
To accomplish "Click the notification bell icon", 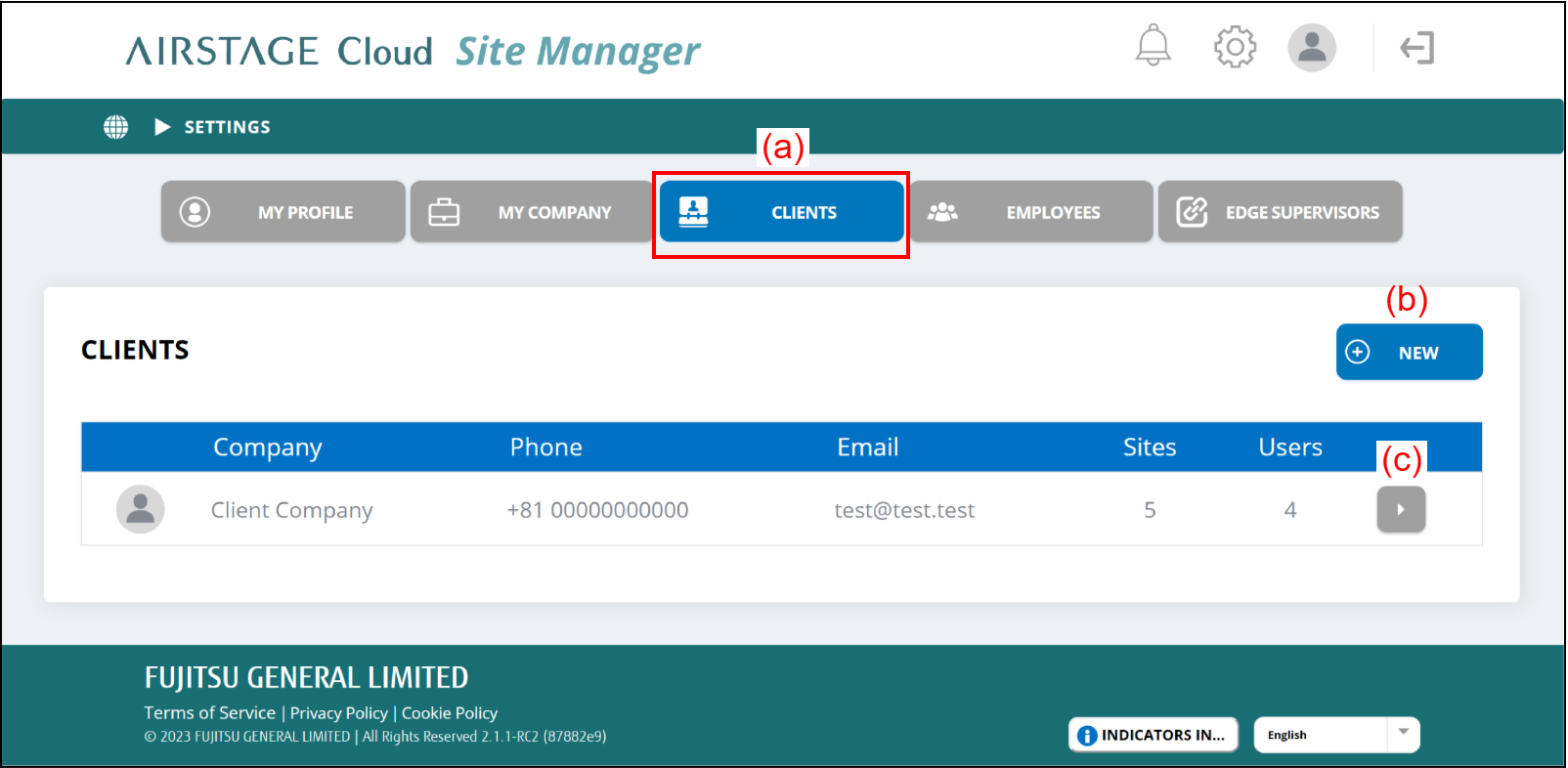I will 1153,46.
